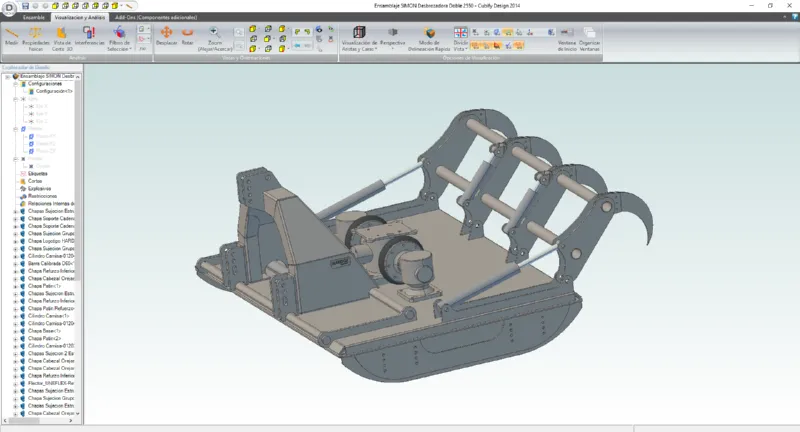The width and height of the screenshot is (800, 432).
Task: Open Filtros de Selección dropdown
Action: (118, 38)
